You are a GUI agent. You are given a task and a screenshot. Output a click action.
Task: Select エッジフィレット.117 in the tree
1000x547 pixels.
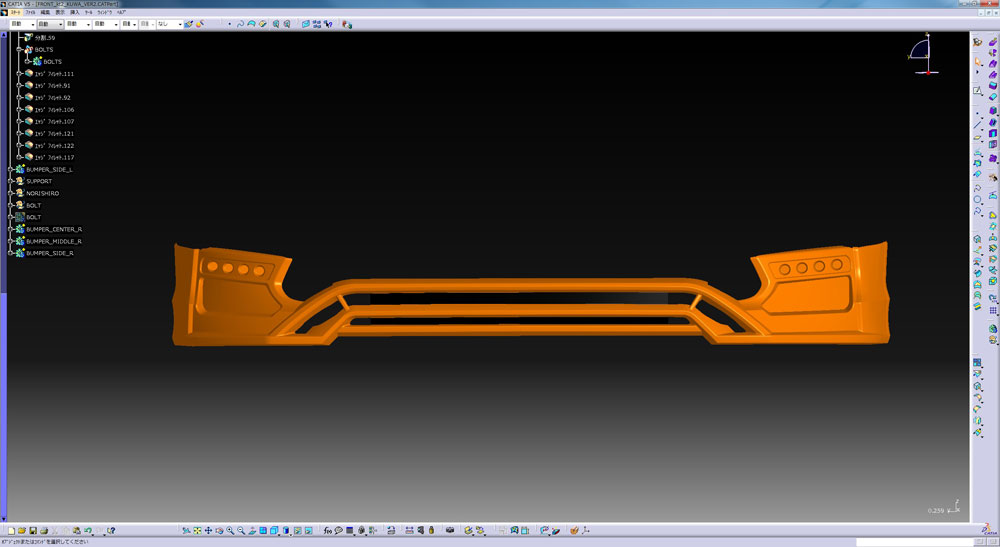[x=55, y=157]
